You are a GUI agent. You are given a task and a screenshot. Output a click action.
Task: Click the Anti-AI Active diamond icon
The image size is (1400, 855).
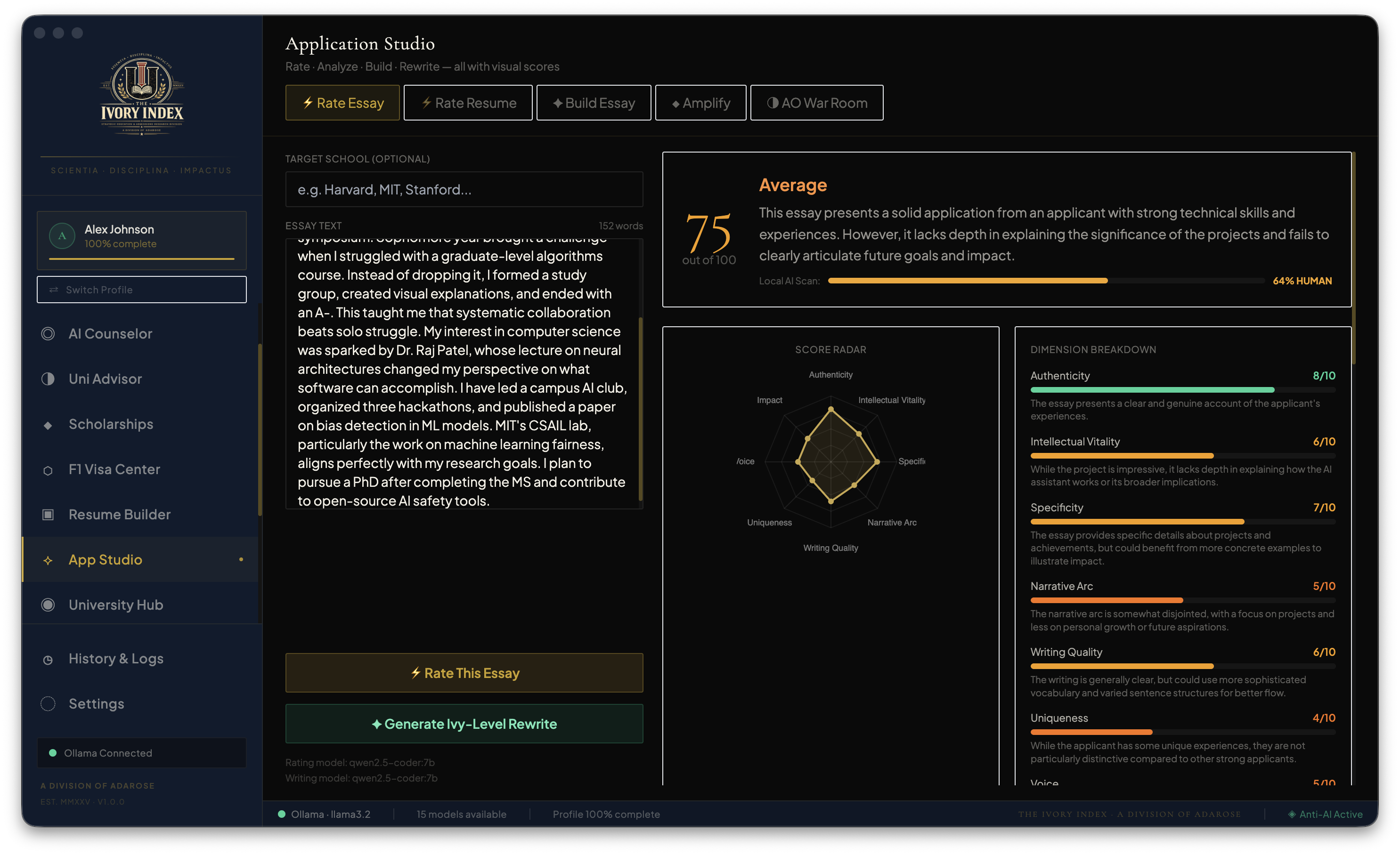tap(1292, 814)
